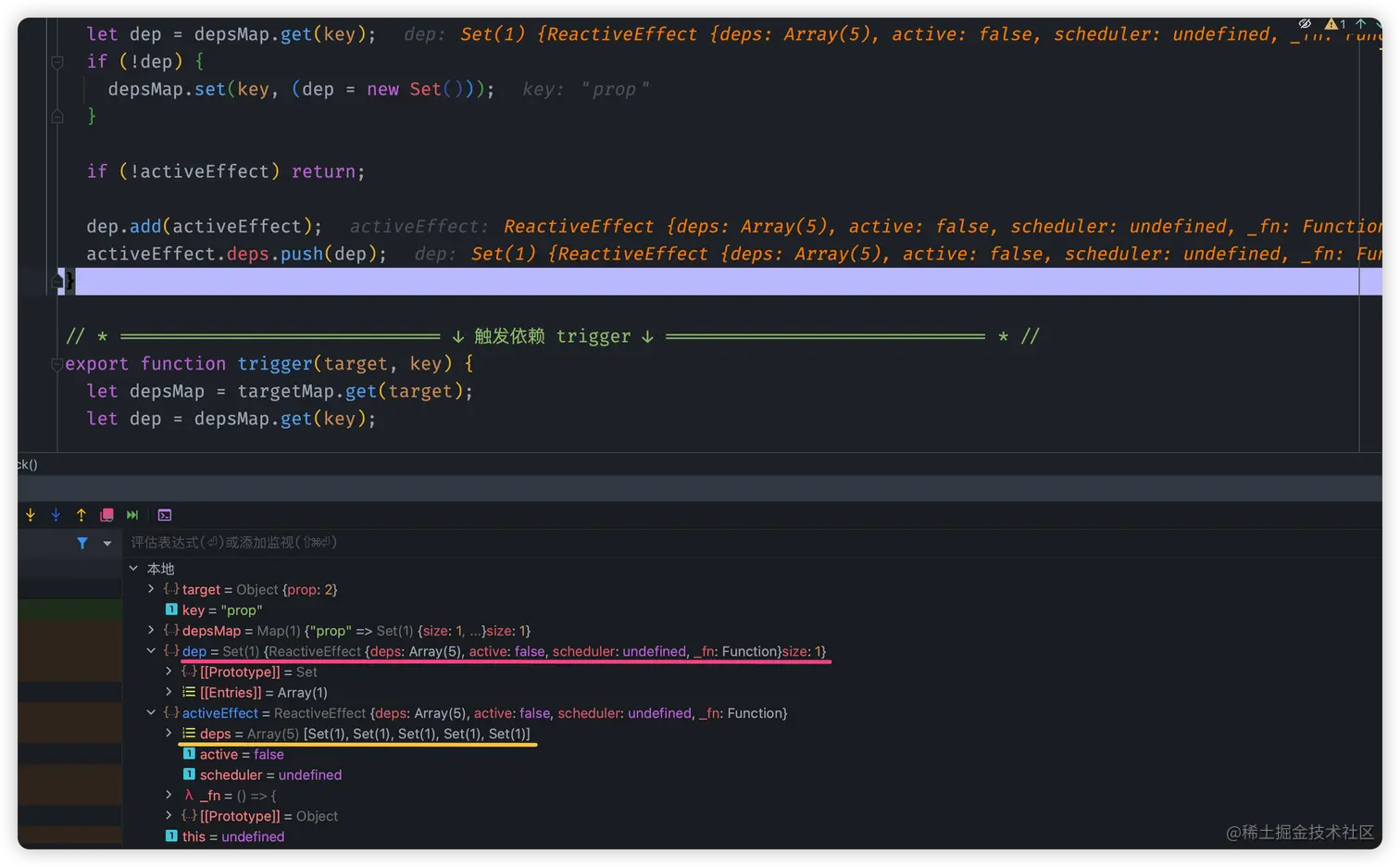Screen dimensions: 1400x867
Task: Expand the depsMap Map(1) variable
Action: click(152, 631)
